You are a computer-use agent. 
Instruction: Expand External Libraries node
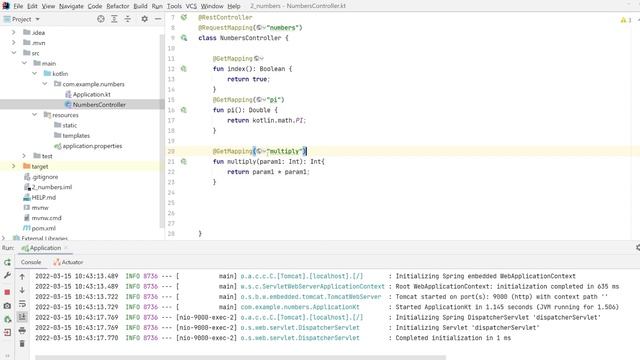[4, 238]
